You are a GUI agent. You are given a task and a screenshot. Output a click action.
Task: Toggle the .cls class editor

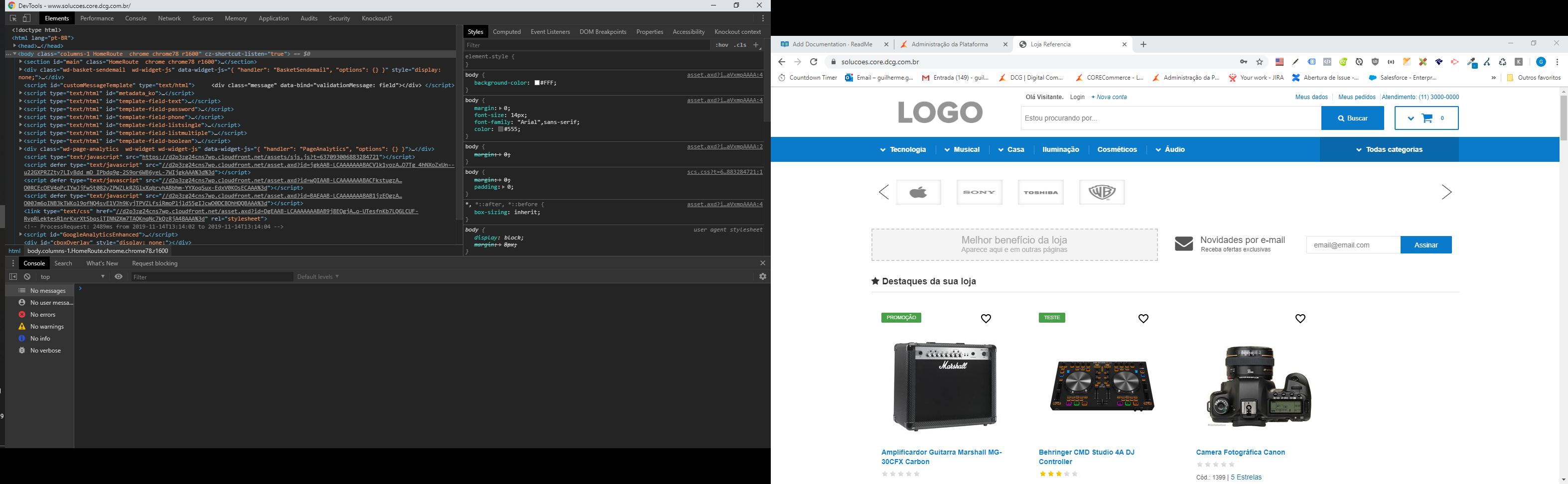[740, 45]
